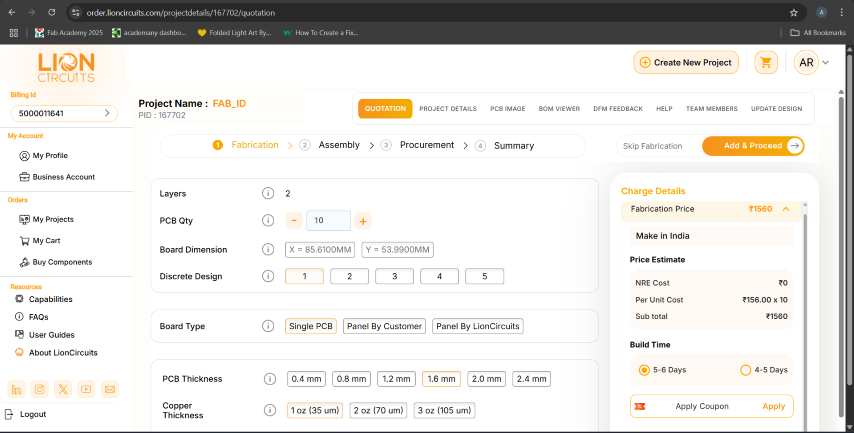Choose Panel By LionCircuits board type
The height and width of the screenshot is (433, 854).
click(478, 326)
